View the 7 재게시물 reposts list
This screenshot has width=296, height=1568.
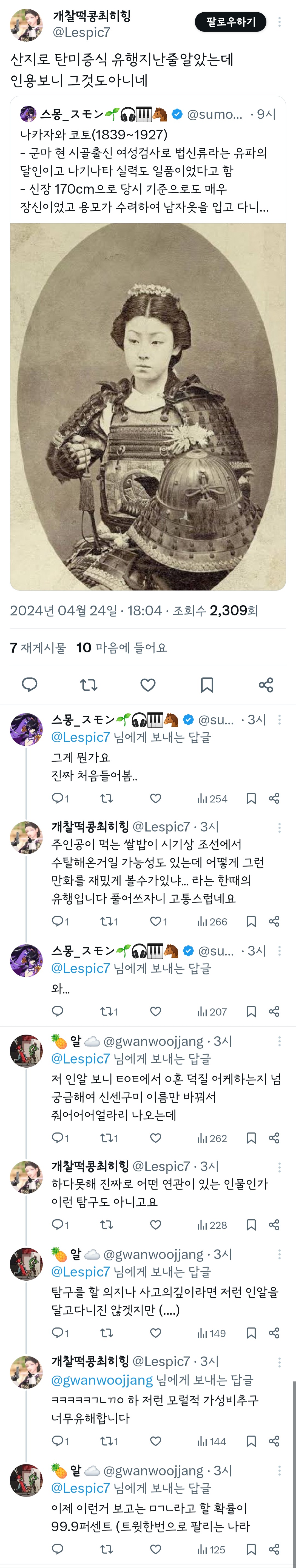(x=38, y=648)
